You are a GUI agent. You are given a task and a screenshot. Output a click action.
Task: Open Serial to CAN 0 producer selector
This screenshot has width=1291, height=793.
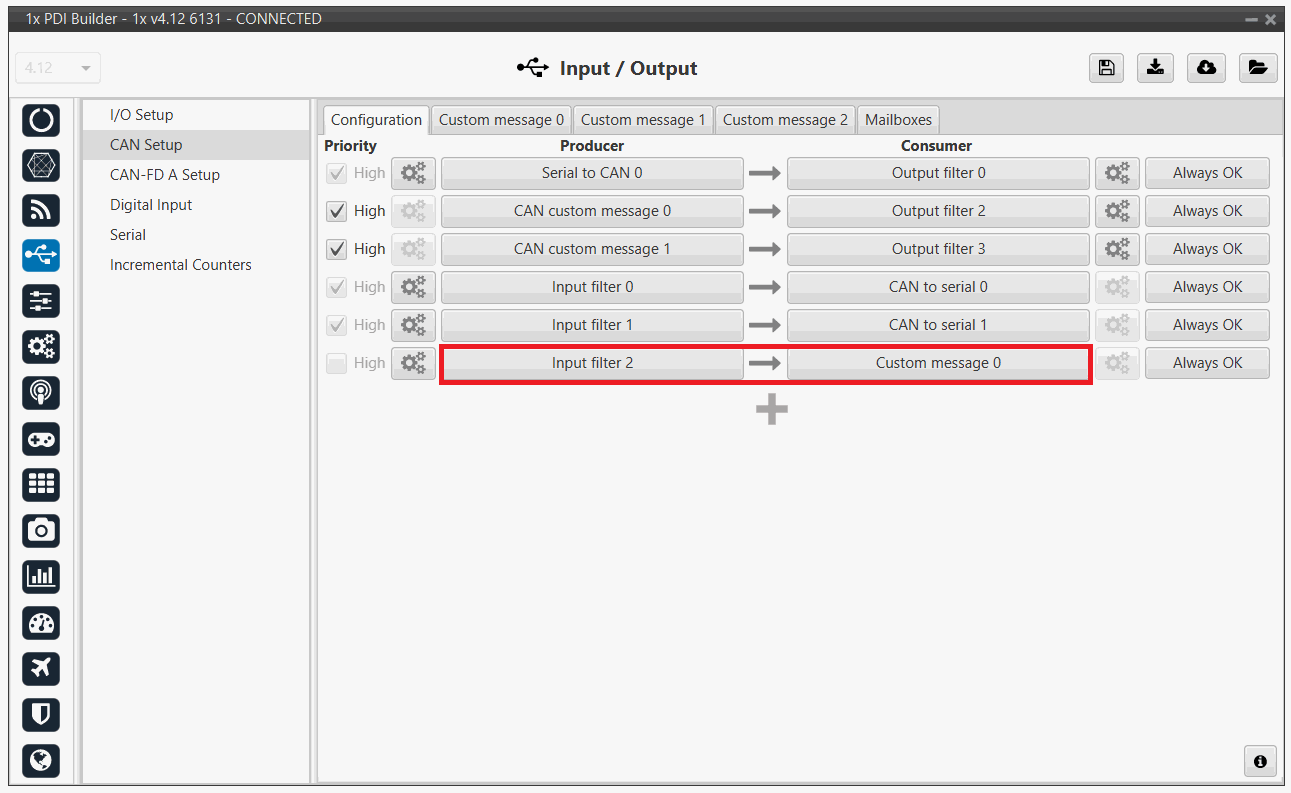click(592, 173)
